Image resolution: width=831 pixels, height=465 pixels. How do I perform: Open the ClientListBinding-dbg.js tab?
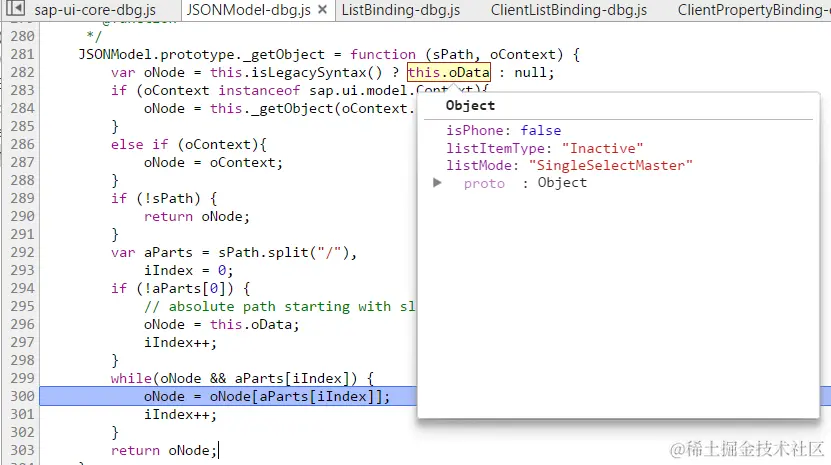tap(569, 10)
